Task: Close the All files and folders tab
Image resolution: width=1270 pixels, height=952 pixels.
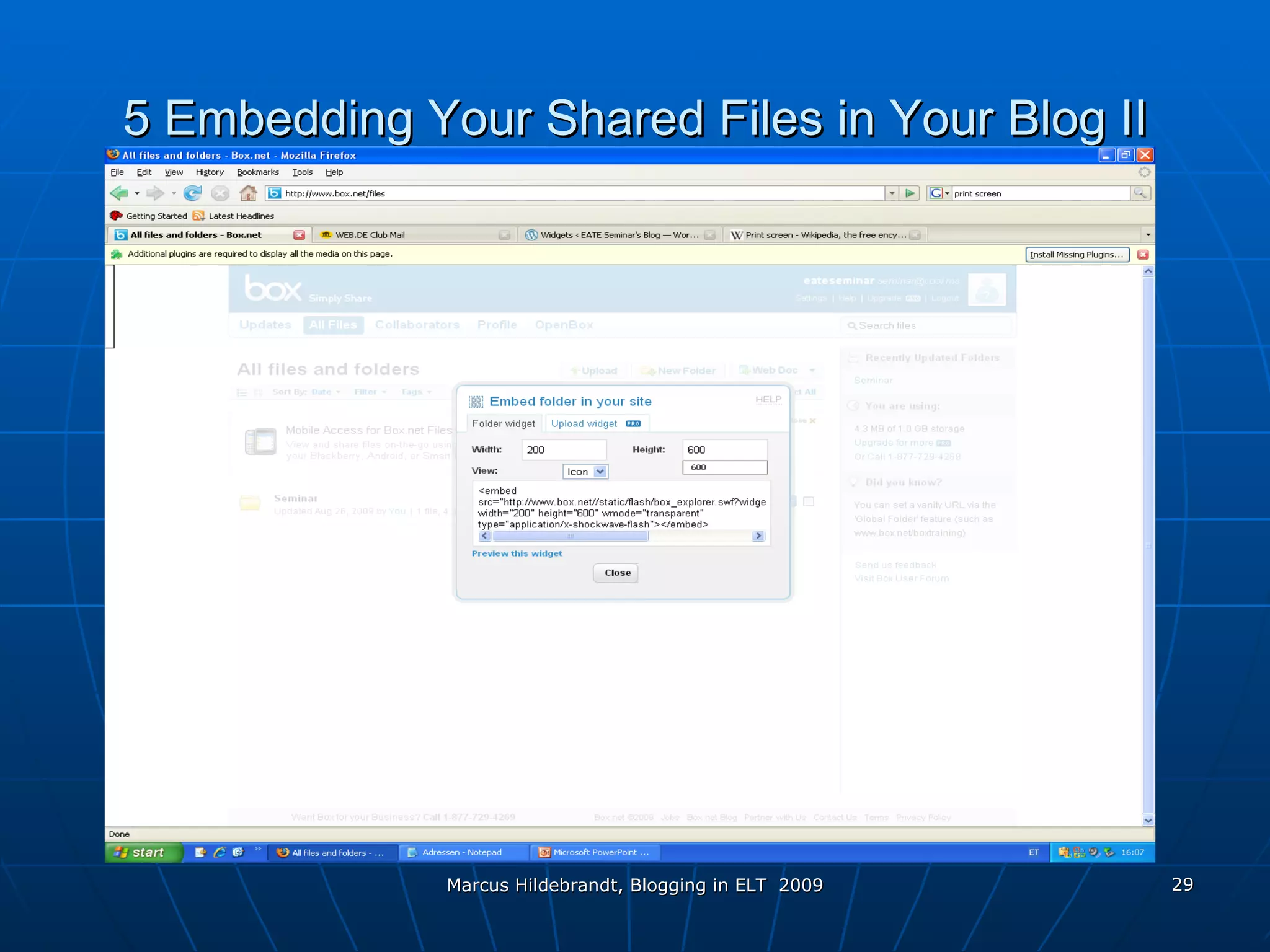Action: (300, 235)
